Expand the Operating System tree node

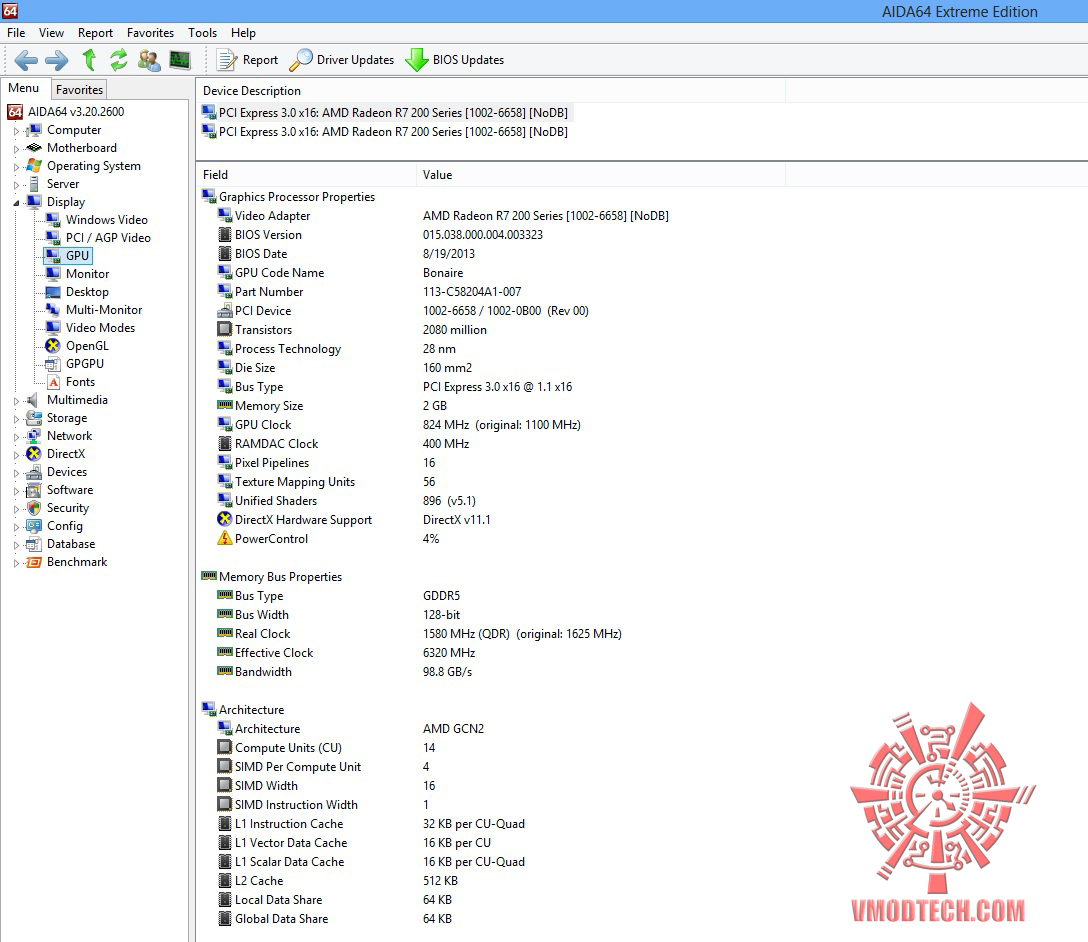(16, 166)
